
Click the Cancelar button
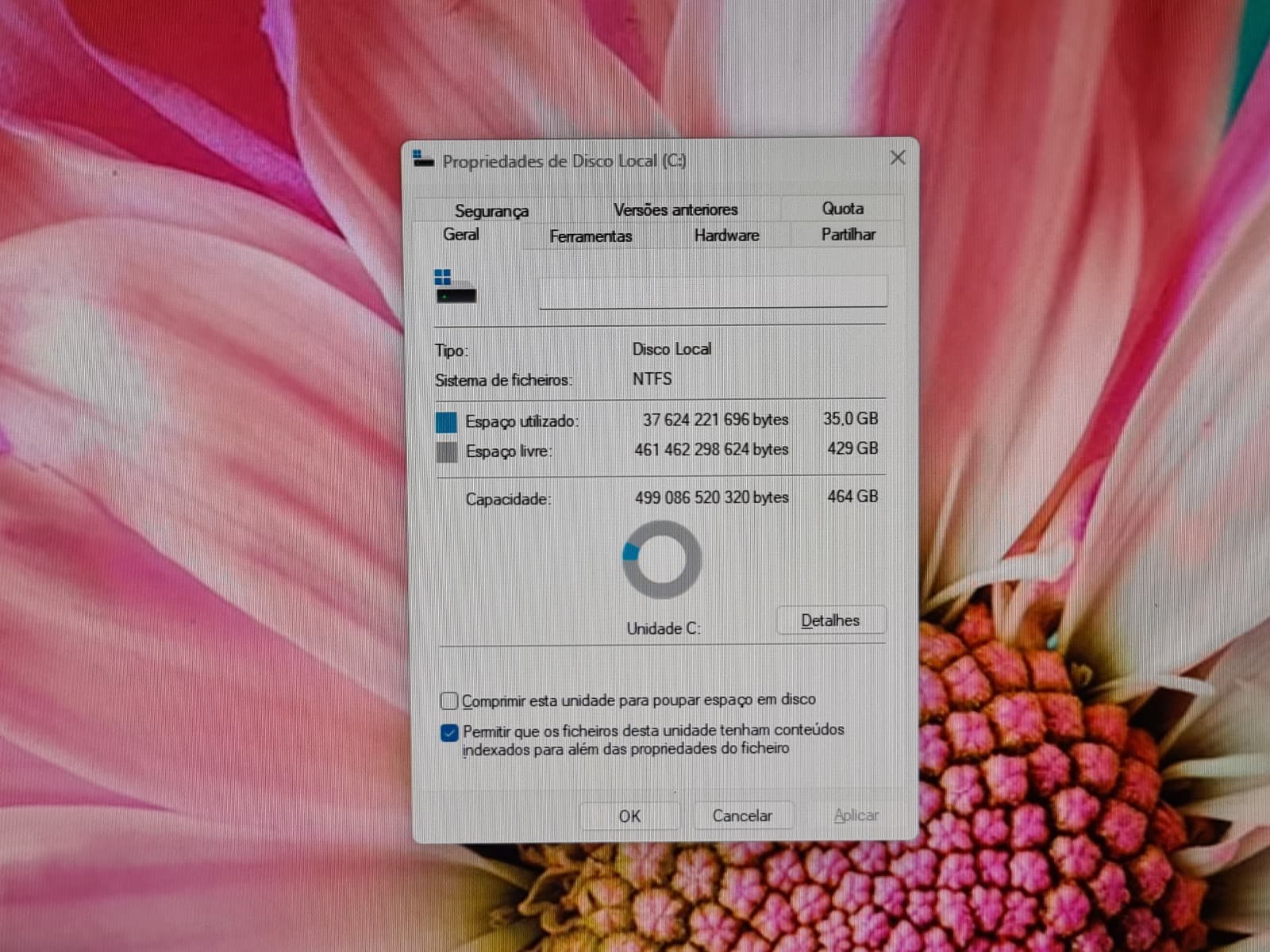pos(742,816)
